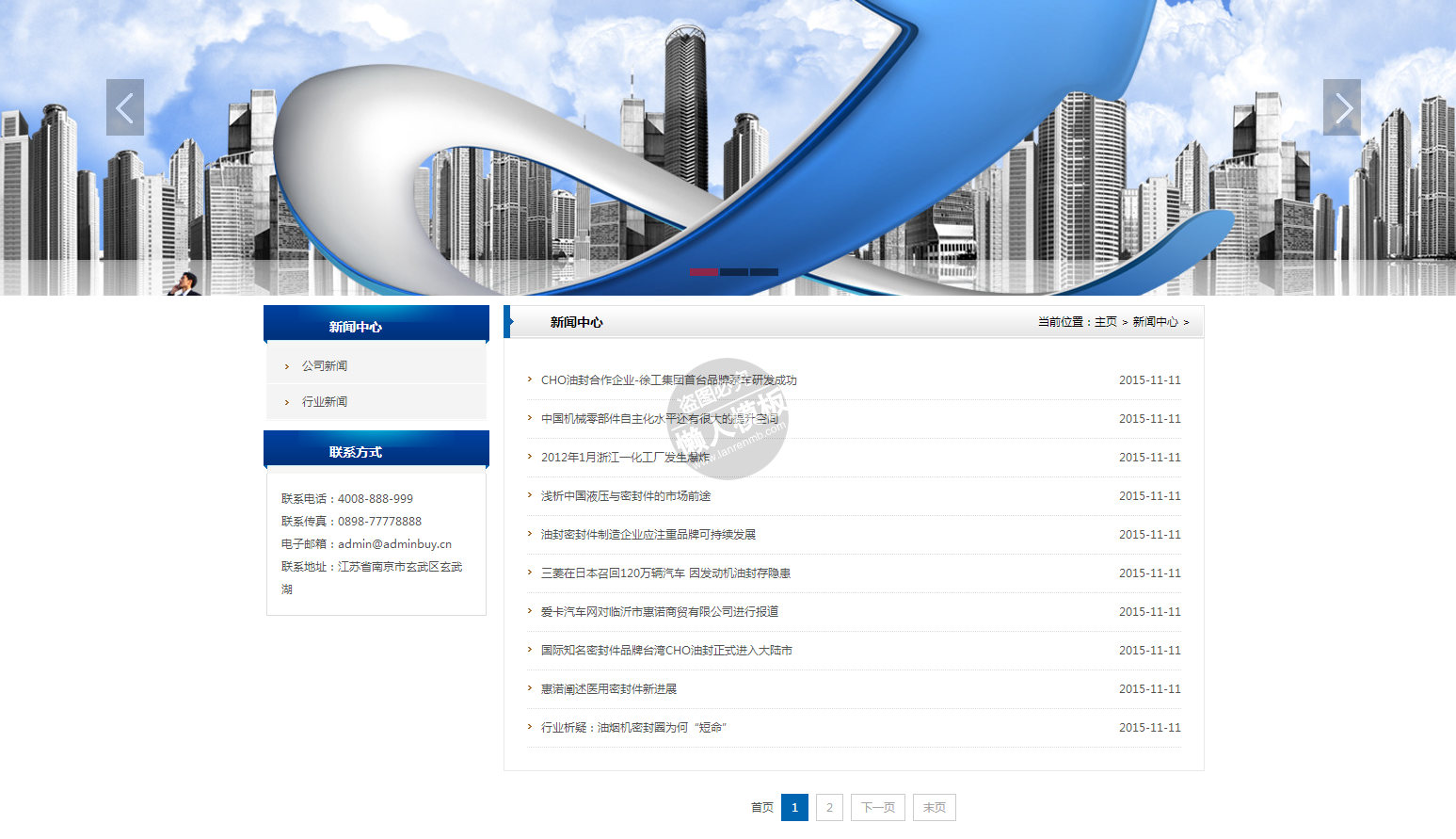This screenshot has height=839, width=1456.
Task: Open article 惠诺阐述医用密封件新进展
Action: (608, 689)
